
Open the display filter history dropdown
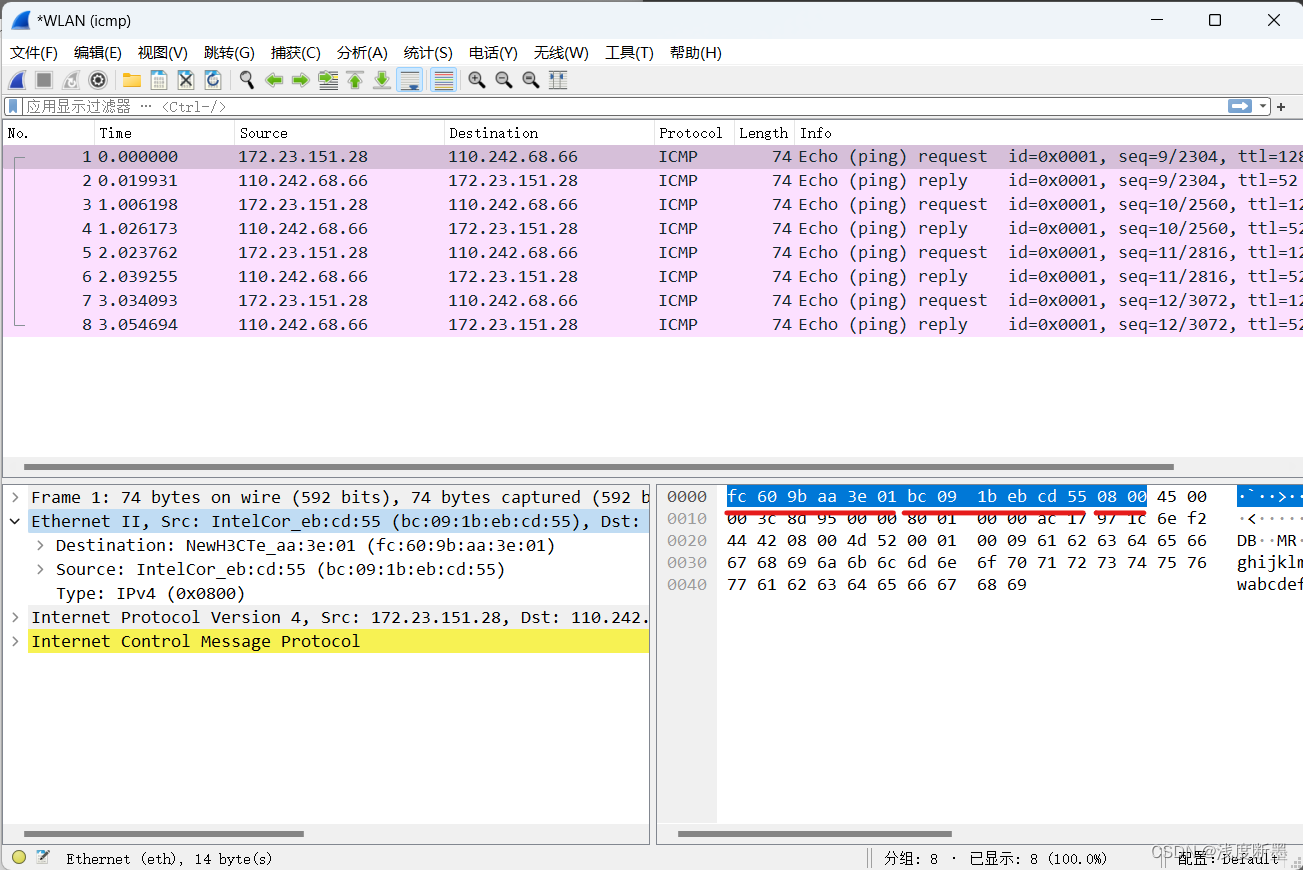click(x=1264, y=106)
